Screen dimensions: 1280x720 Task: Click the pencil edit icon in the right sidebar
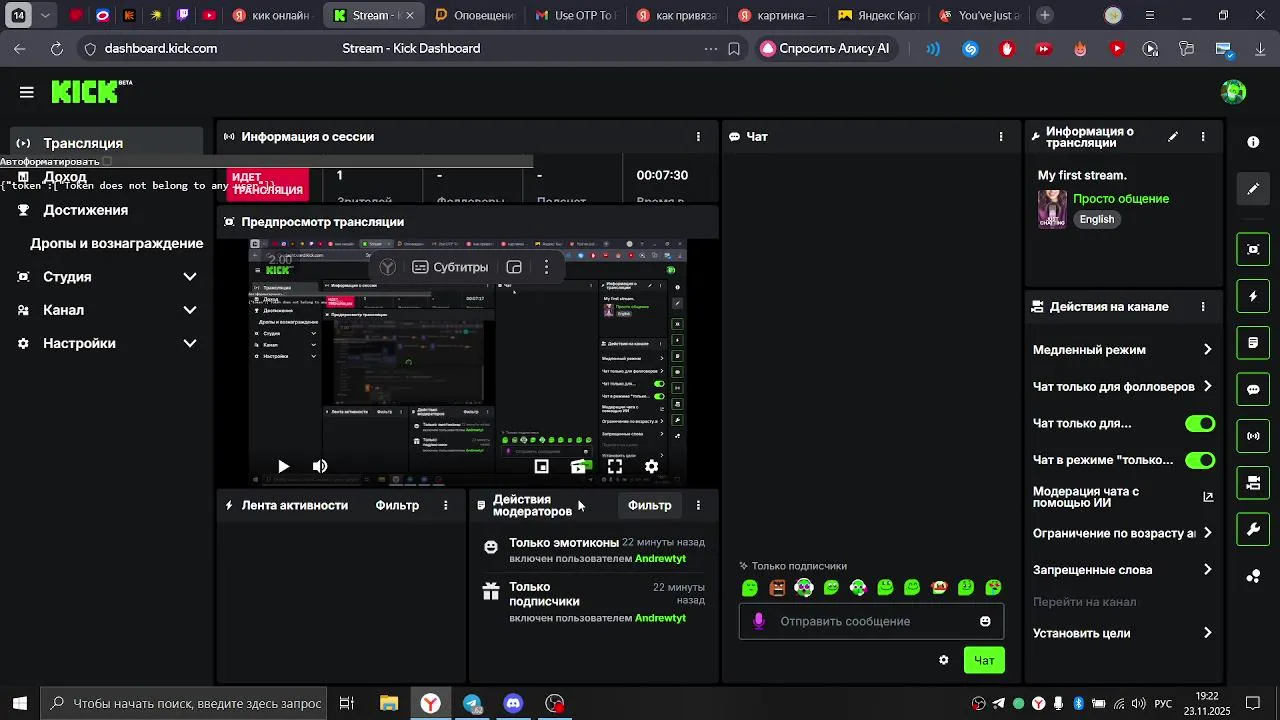(x=1253, y=189)
